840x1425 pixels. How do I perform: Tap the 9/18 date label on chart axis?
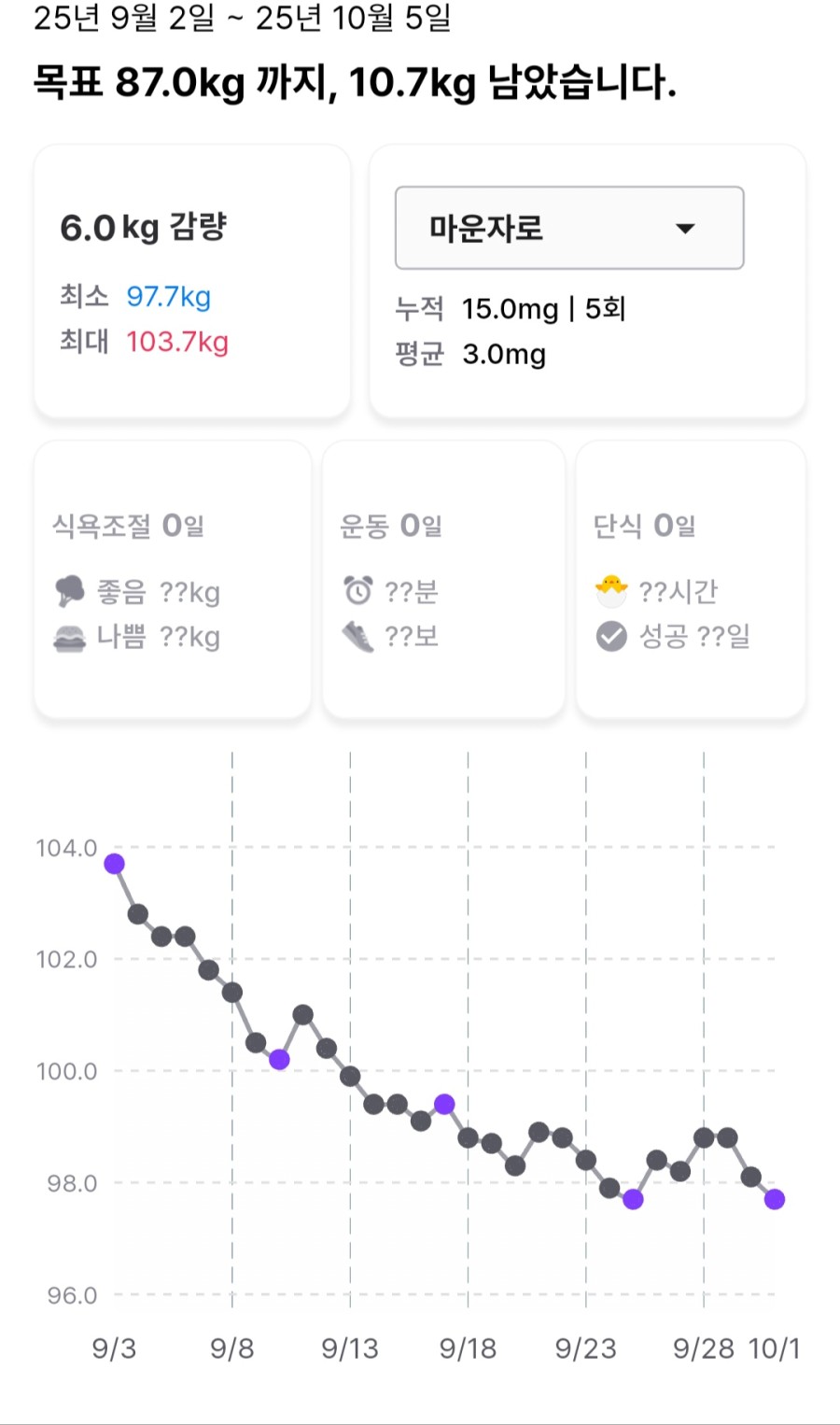point(468,1348)
